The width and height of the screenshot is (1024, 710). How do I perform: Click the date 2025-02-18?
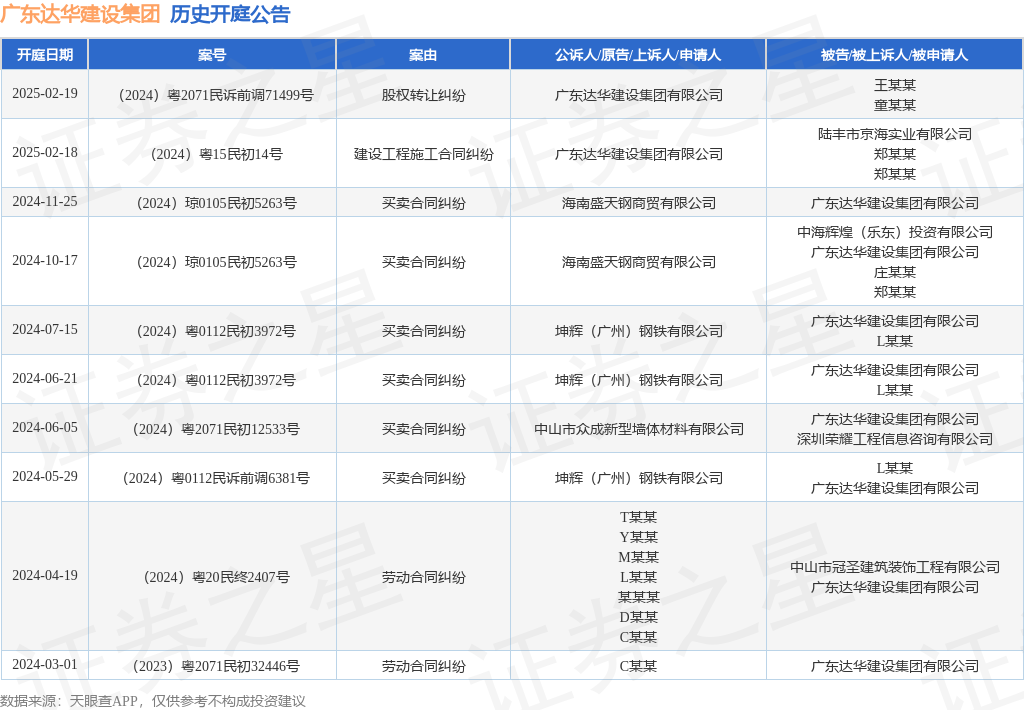(x=44, y=152)
